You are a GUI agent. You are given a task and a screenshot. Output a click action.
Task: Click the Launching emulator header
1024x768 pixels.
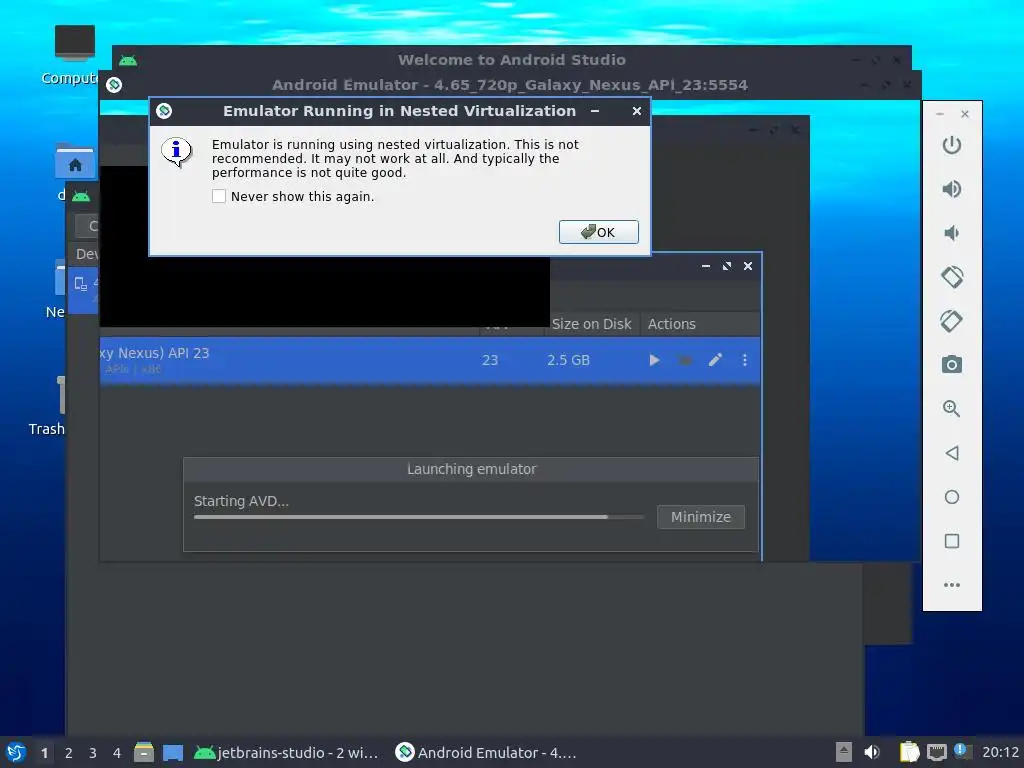[471, 469]
